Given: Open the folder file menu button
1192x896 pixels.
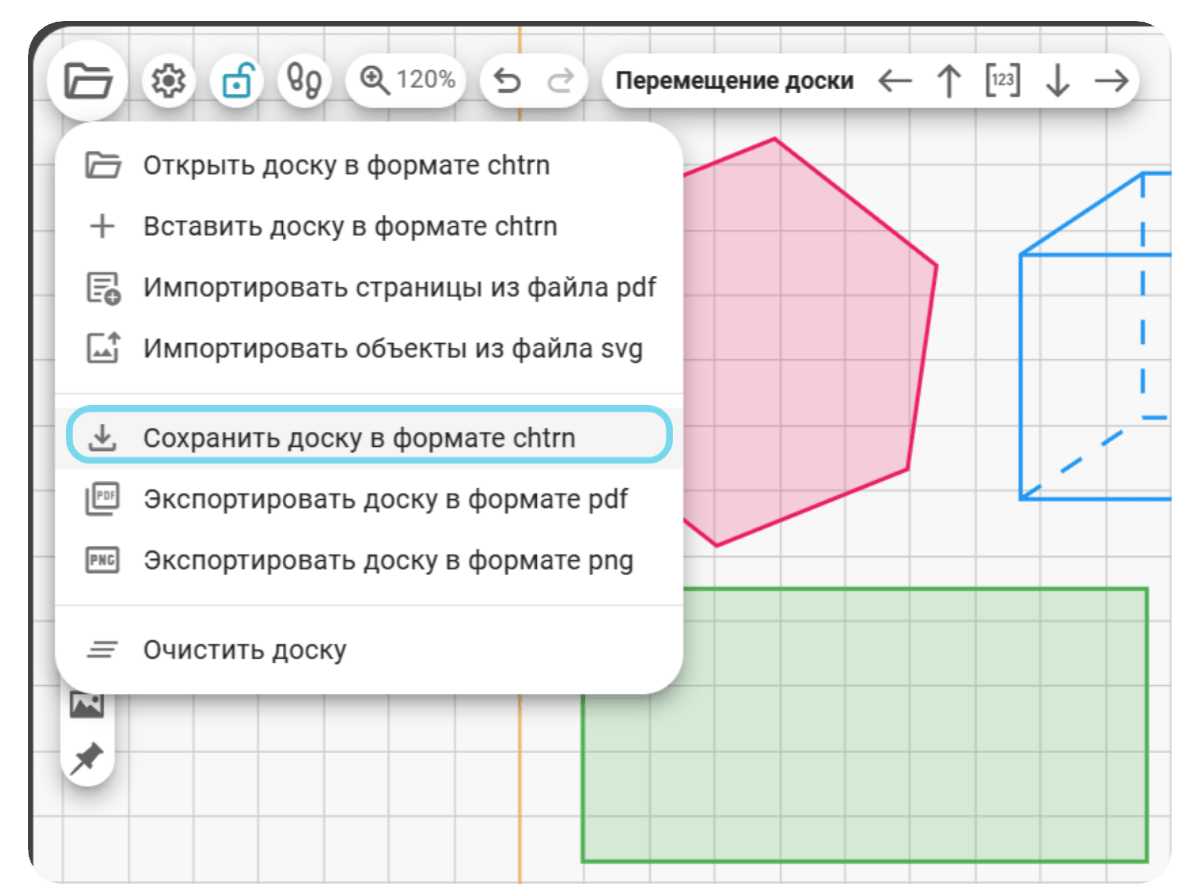Looking at the screenshot, I should pos(87,81).
